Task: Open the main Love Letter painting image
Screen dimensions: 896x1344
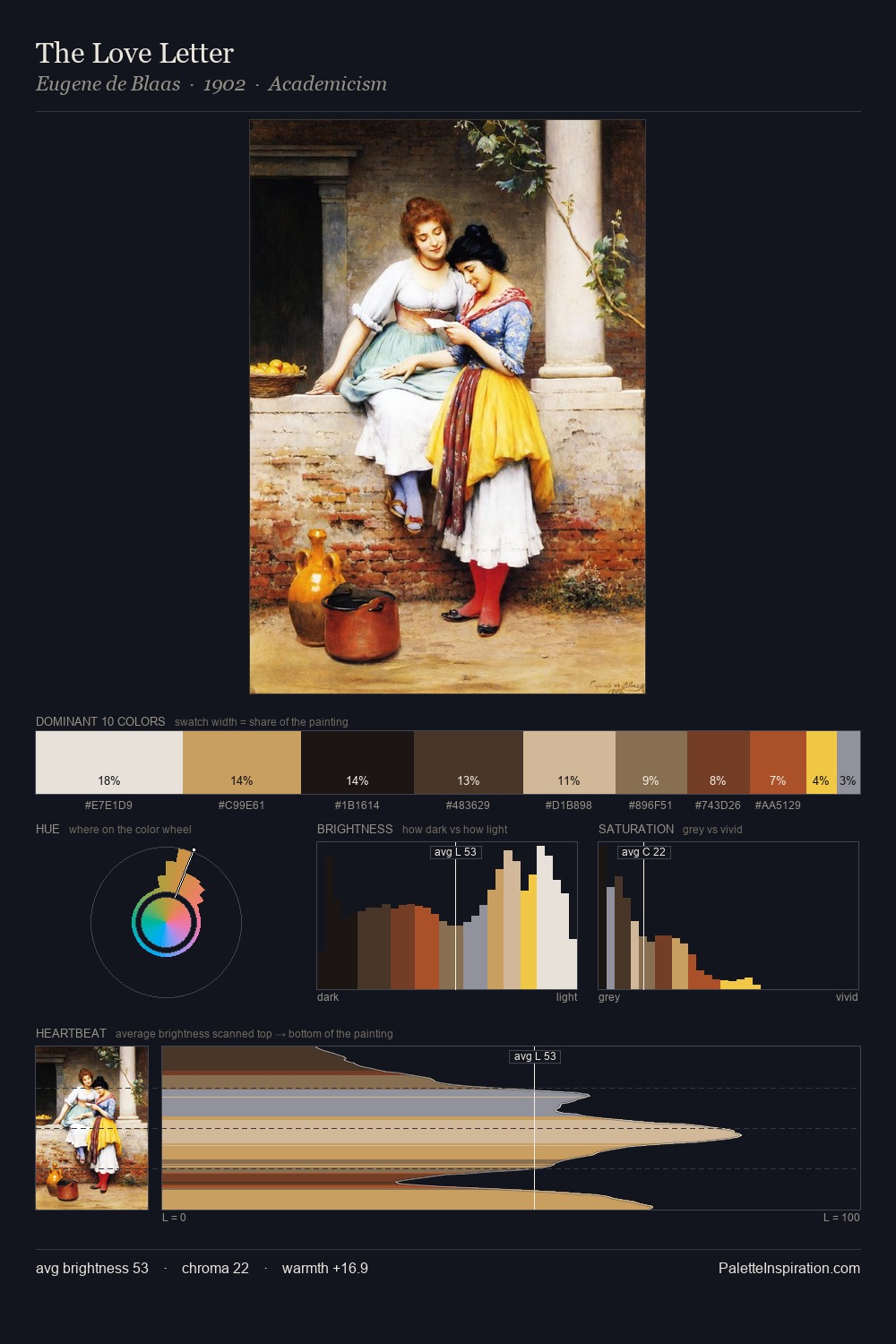Action: 447,407
